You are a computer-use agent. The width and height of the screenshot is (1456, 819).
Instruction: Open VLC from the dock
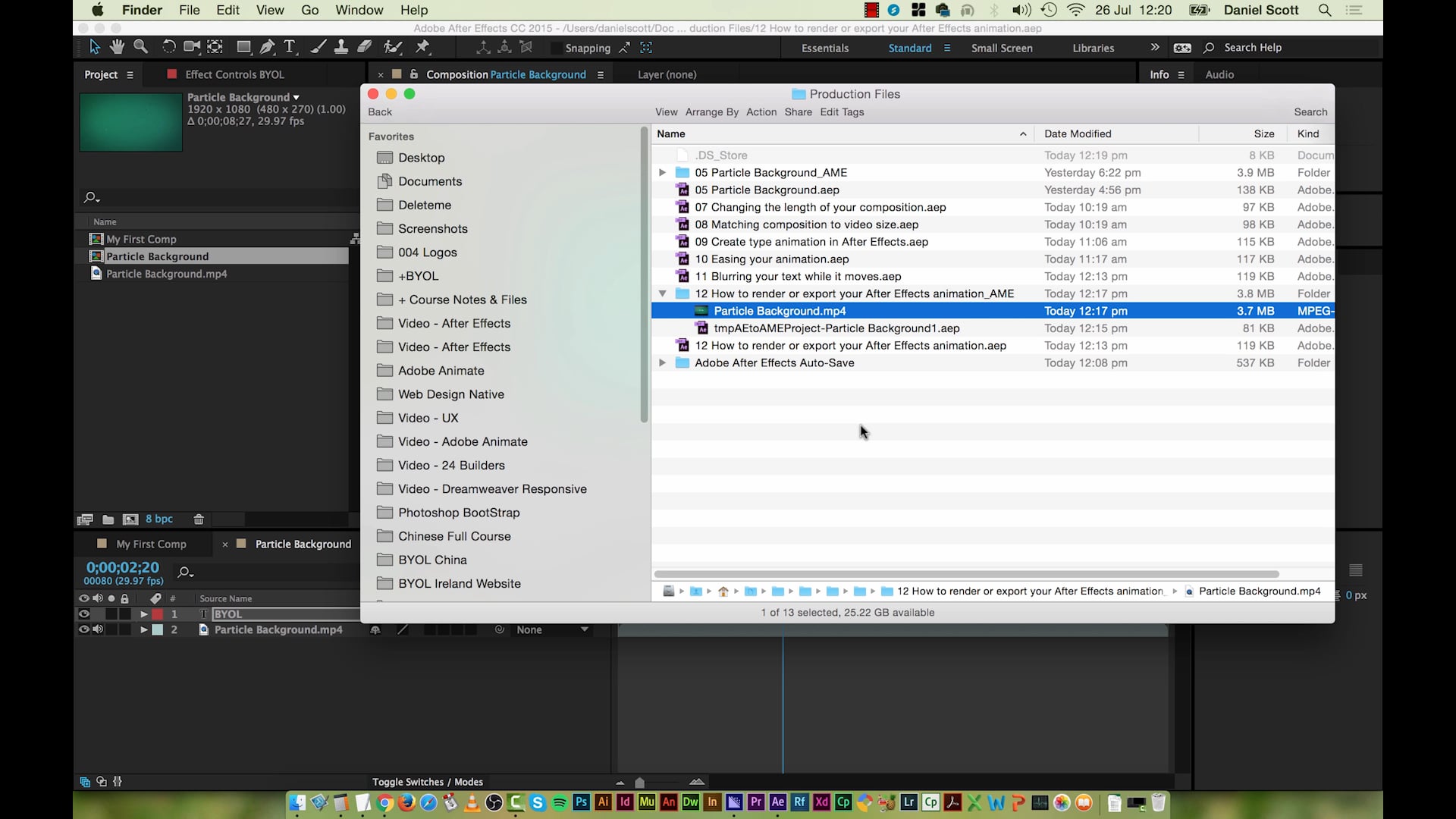pyautogui.click(x=472, y=802)
